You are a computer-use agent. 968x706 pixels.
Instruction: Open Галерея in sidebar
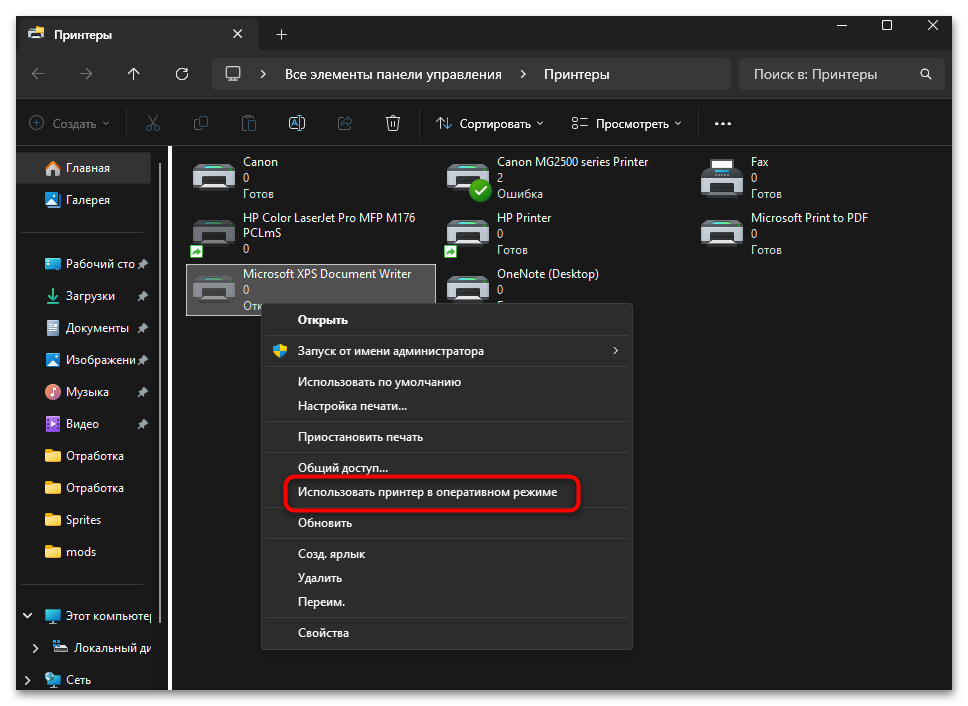point(84,200)
